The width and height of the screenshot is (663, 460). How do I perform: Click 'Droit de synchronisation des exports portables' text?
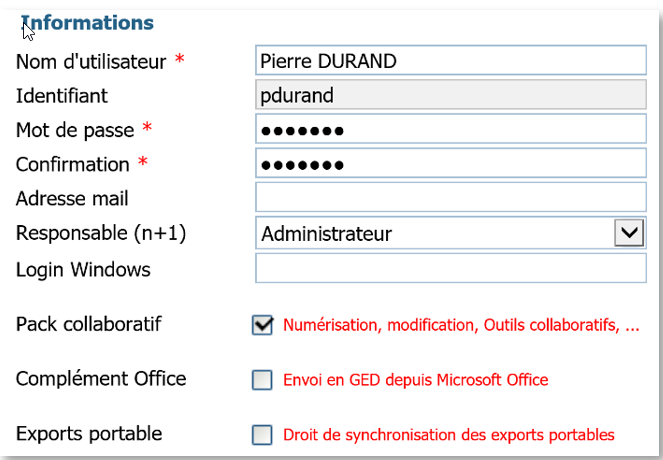click(448, 435)
